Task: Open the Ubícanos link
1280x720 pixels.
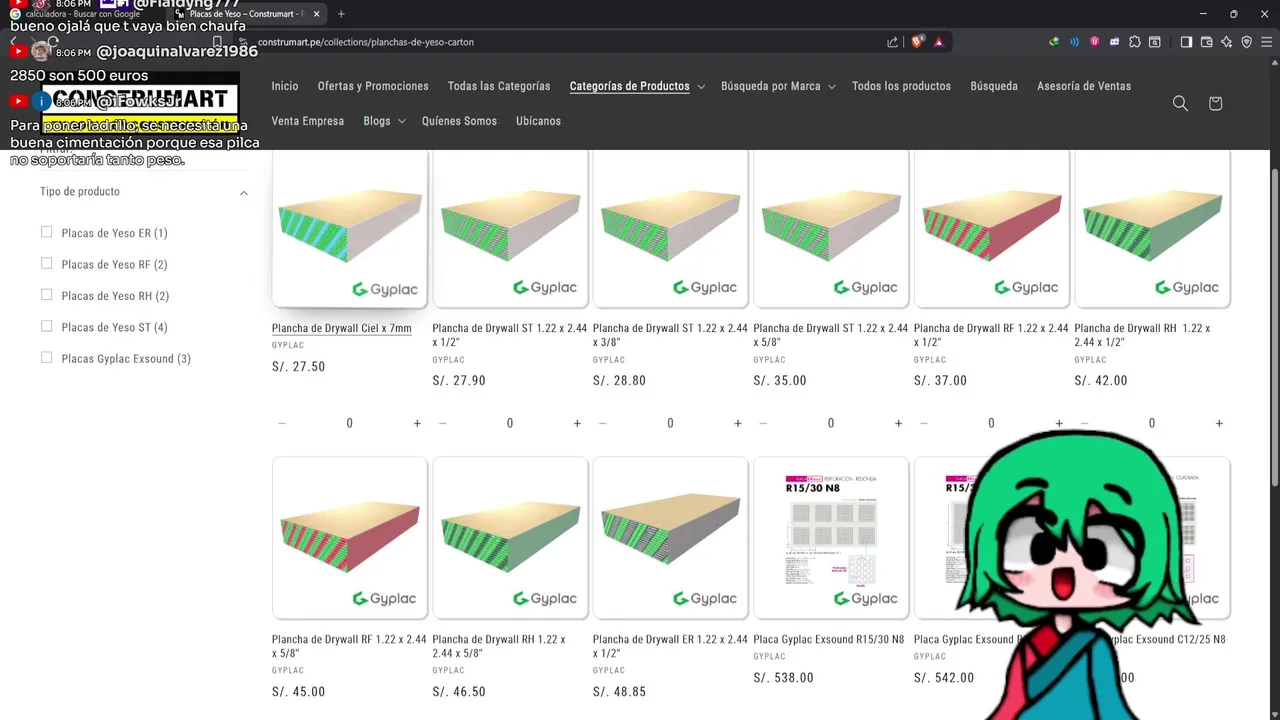Action: tap(538, 121)
